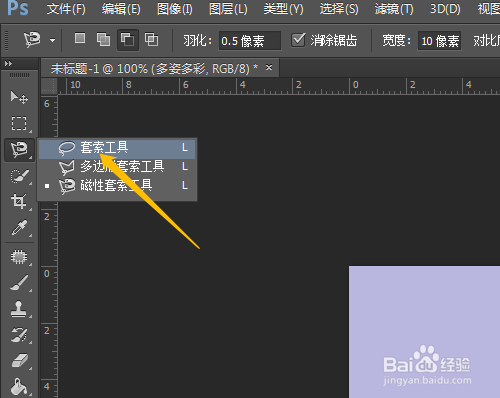Select the Rectangular Marquee tool
The height and width of the screenshot is (398, 500).
click(19, 123)
